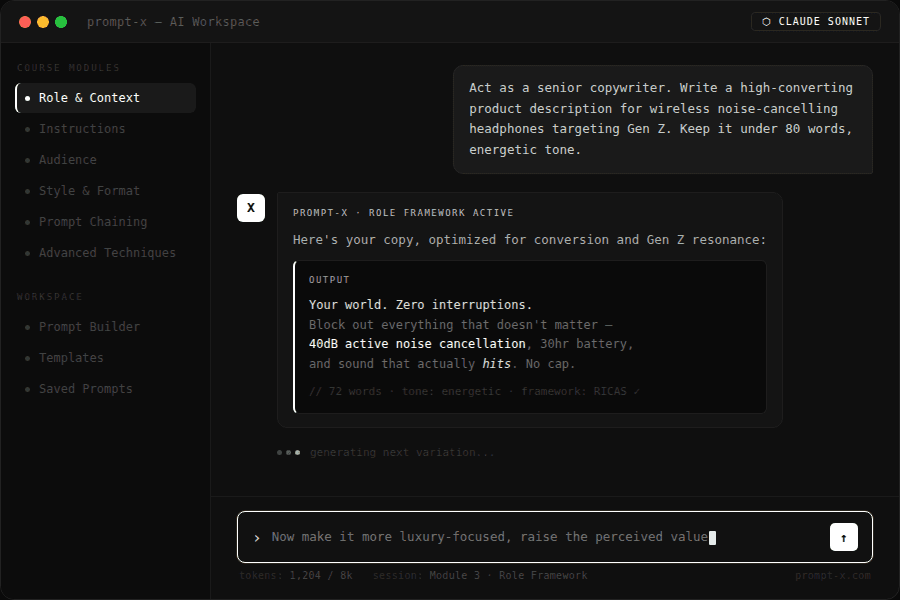The height and width of the screenshot is (600, 900).
Task: Click the prompt-x.com footer link
Action: pos(832,575)
